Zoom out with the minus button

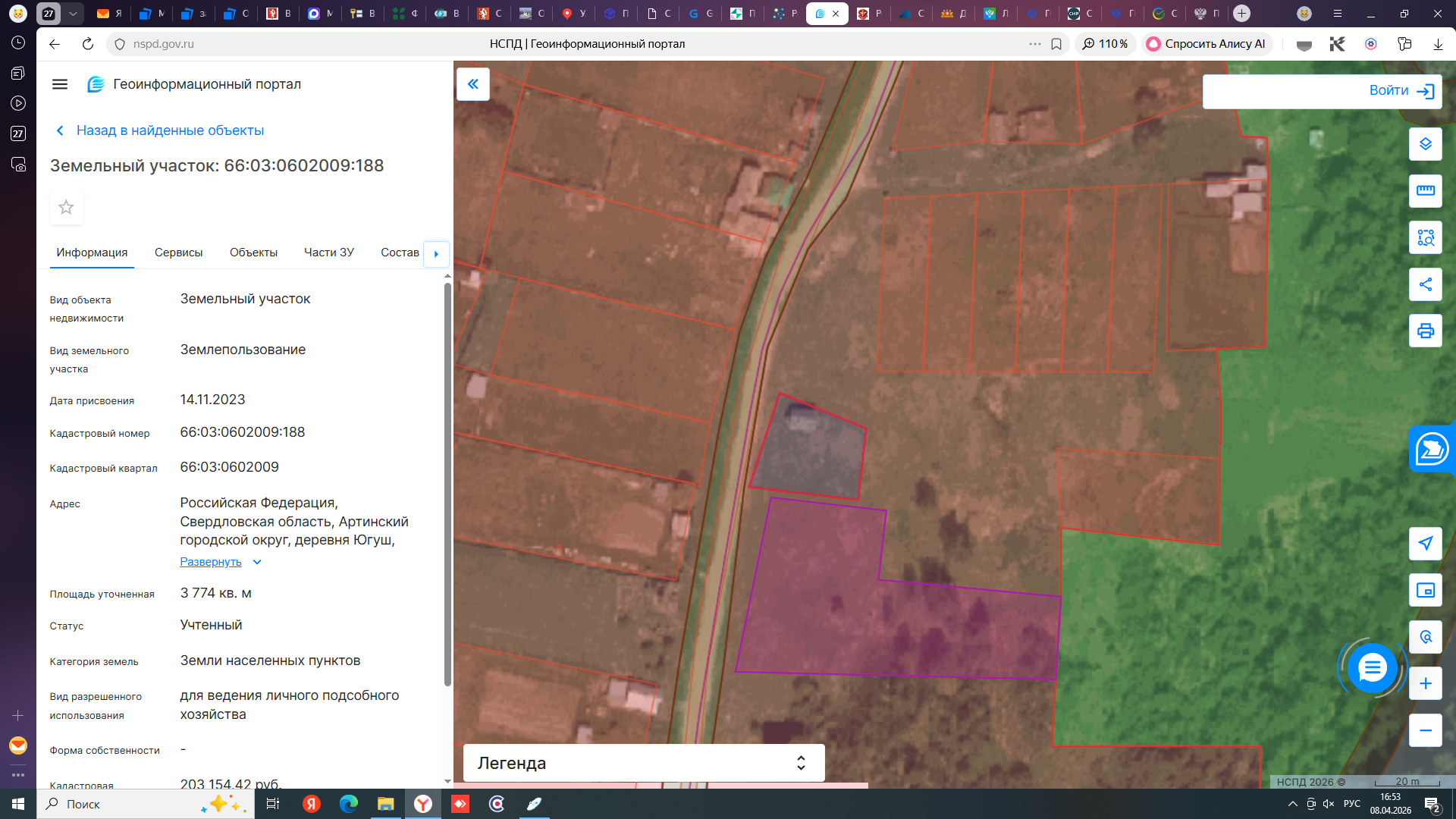click(x=1425, y=730)
